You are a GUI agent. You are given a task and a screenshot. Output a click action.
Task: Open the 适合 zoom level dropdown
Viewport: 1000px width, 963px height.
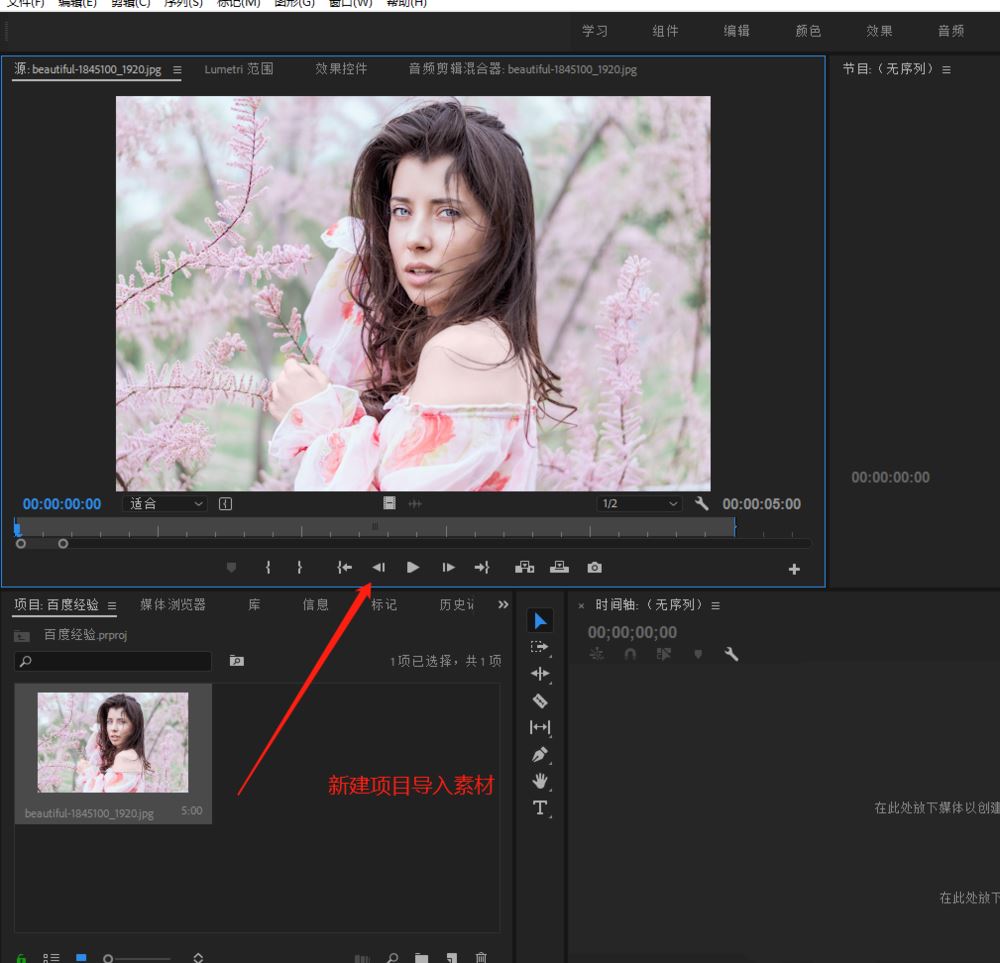(x=166, y=504)
